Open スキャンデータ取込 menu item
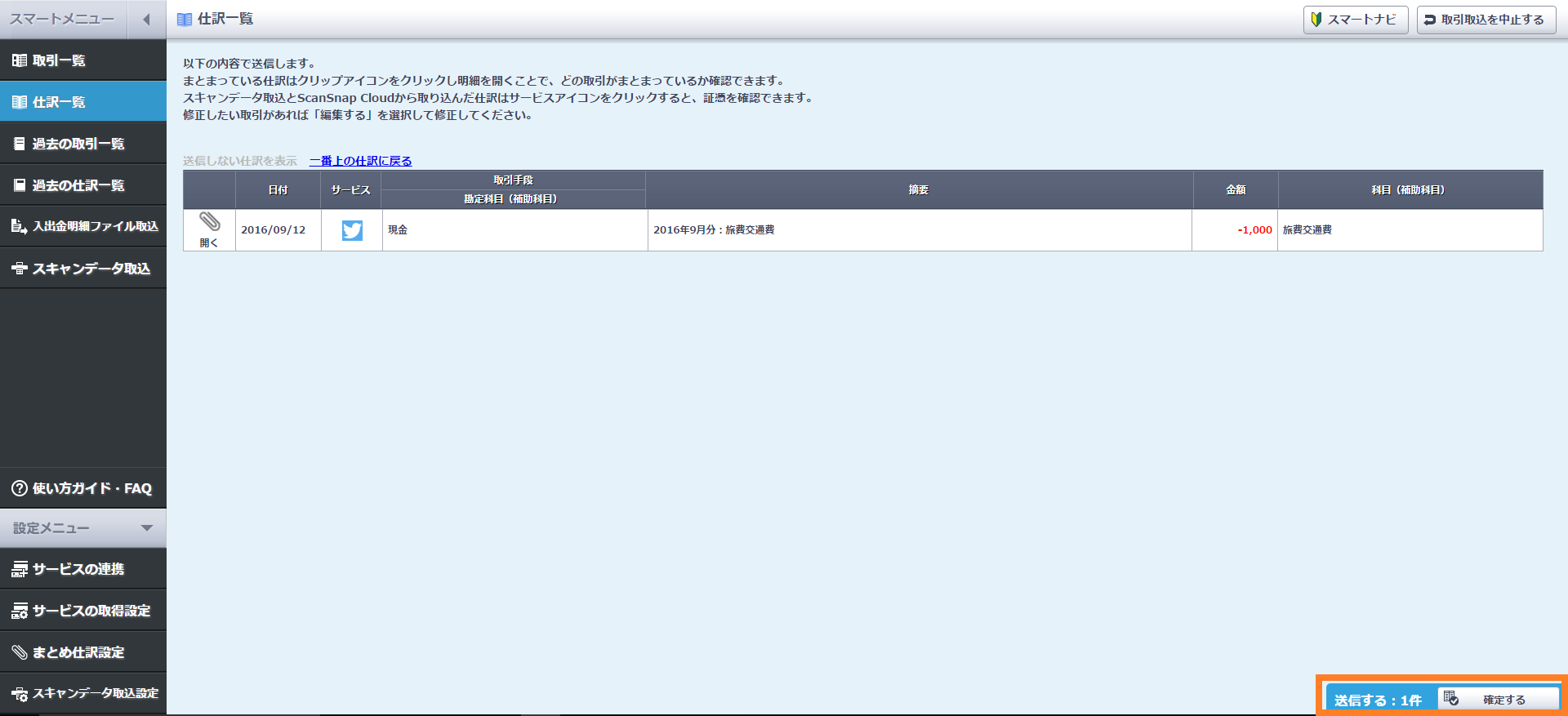The image size is (1568, 716). 83,269
